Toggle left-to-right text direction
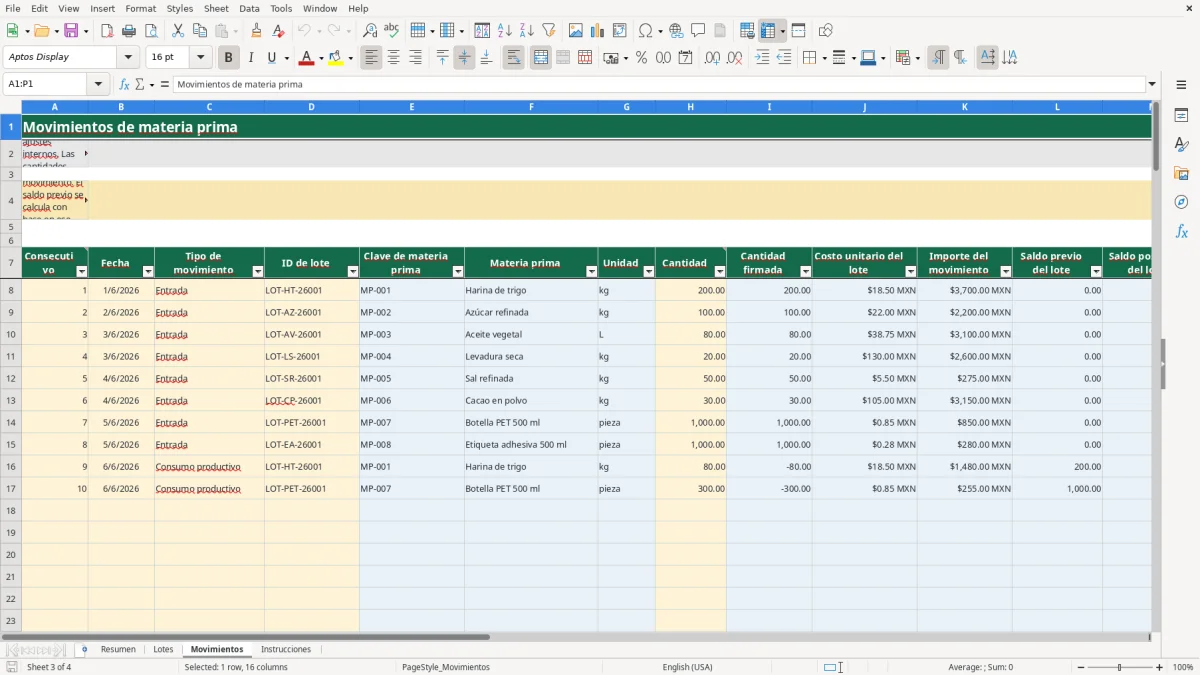Image resolution: width=1200 pixels, height=675 pixels. point(938,58)
